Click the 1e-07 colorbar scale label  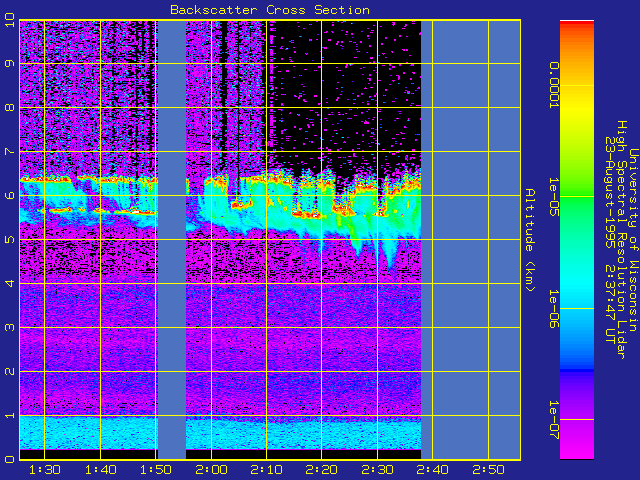click(x=554, y=420)
